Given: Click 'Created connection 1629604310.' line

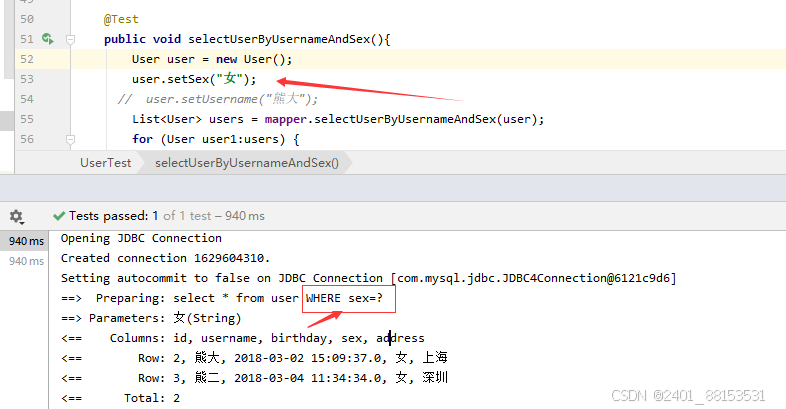Looking at the screenshot, I should [x=165, y=258].
